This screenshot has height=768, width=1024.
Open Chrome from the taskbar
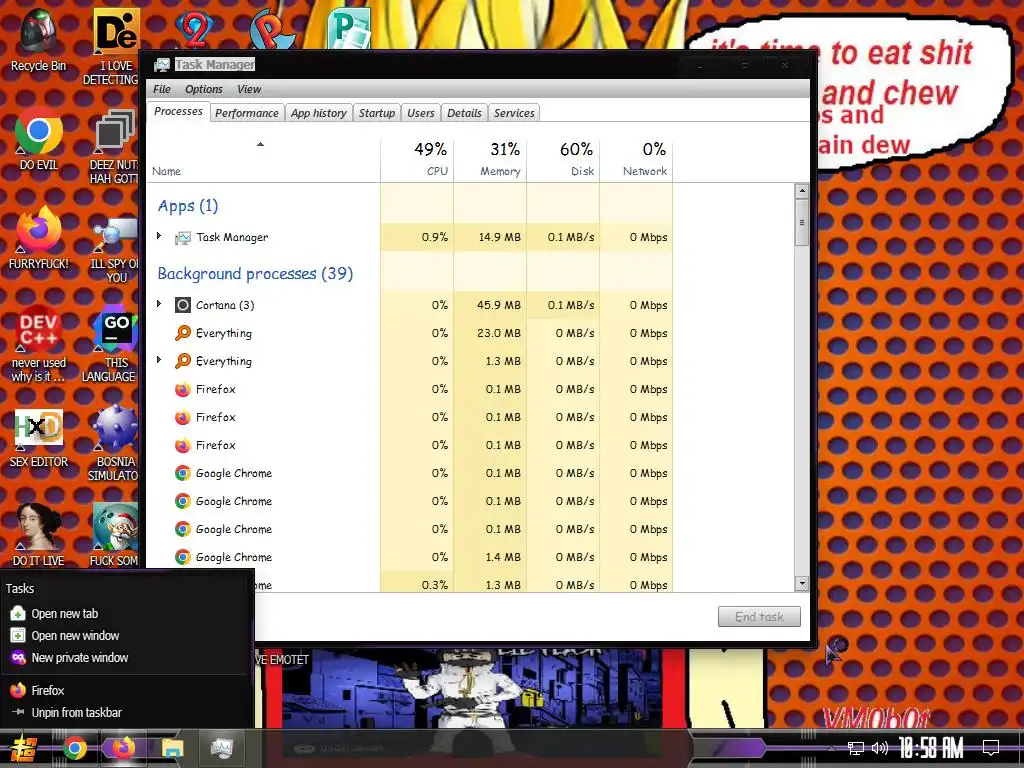74,748
